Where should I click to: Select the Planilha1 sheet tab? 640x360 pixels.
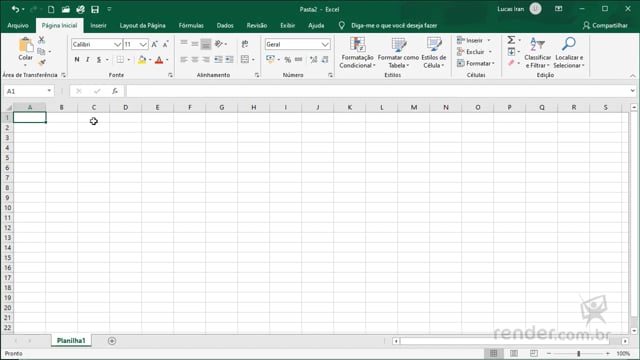click(71, 340)
